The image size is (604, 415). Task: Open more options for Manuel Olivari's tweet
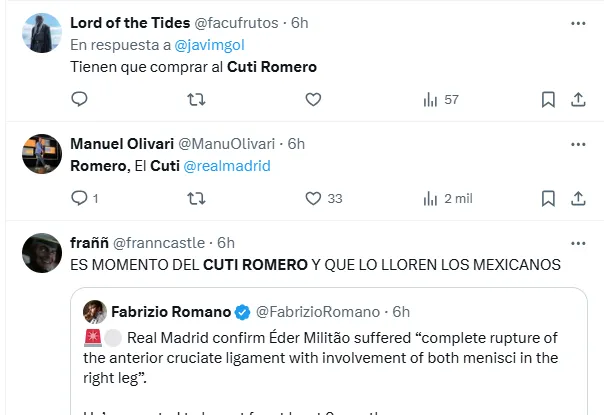click(578, 144)
